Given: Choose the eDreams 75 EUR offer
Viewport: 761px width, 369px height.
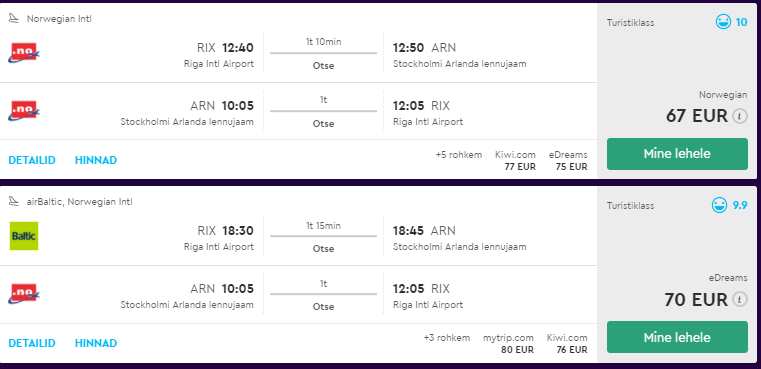Looking at the screenshot, I should [x=568, y=161].
